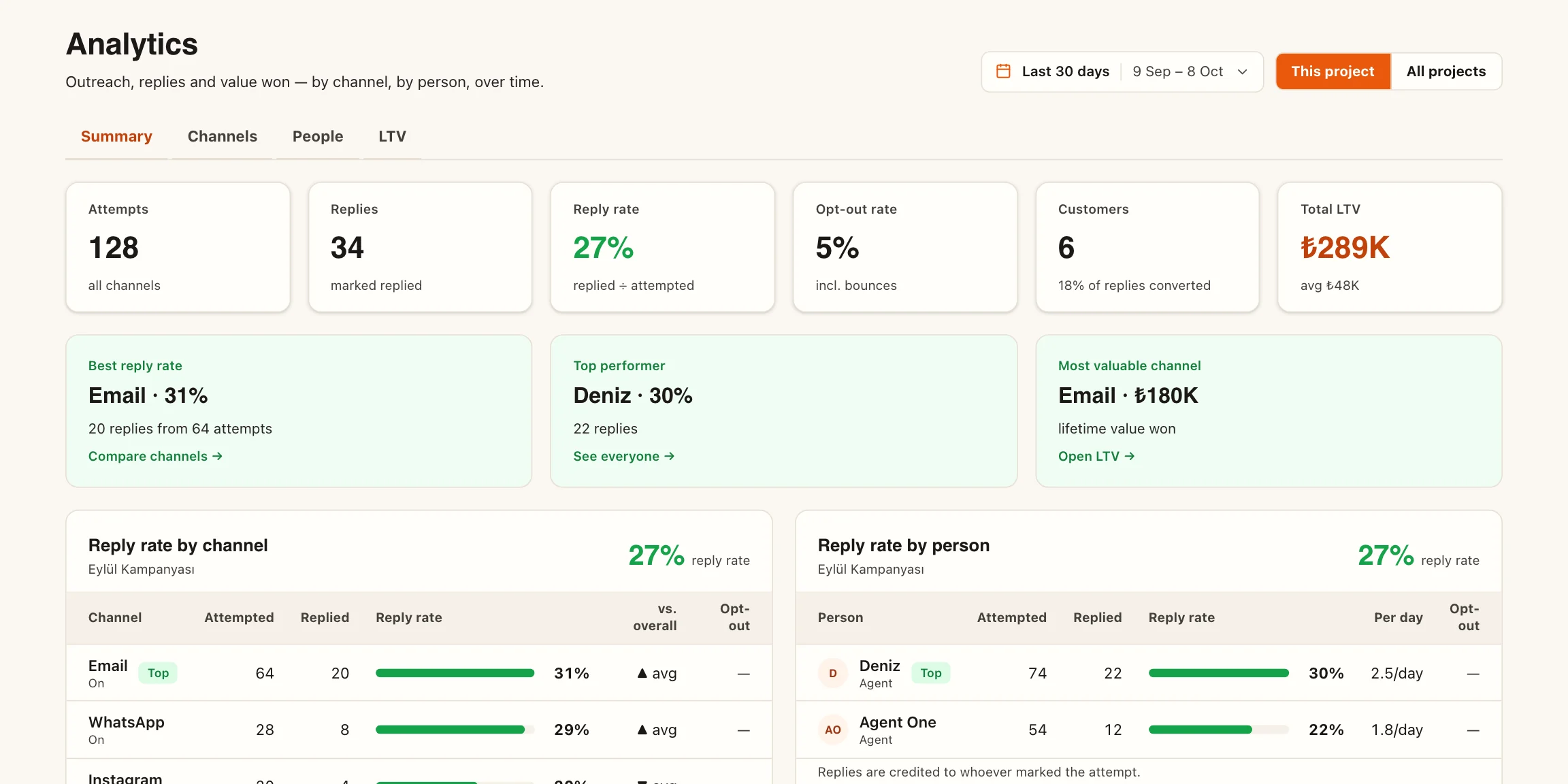Click the 'Email · ₺180K' valuable channel text
Viewport: 1568px width, 784px height.
pyautogui.click(x=1128, y=395)
